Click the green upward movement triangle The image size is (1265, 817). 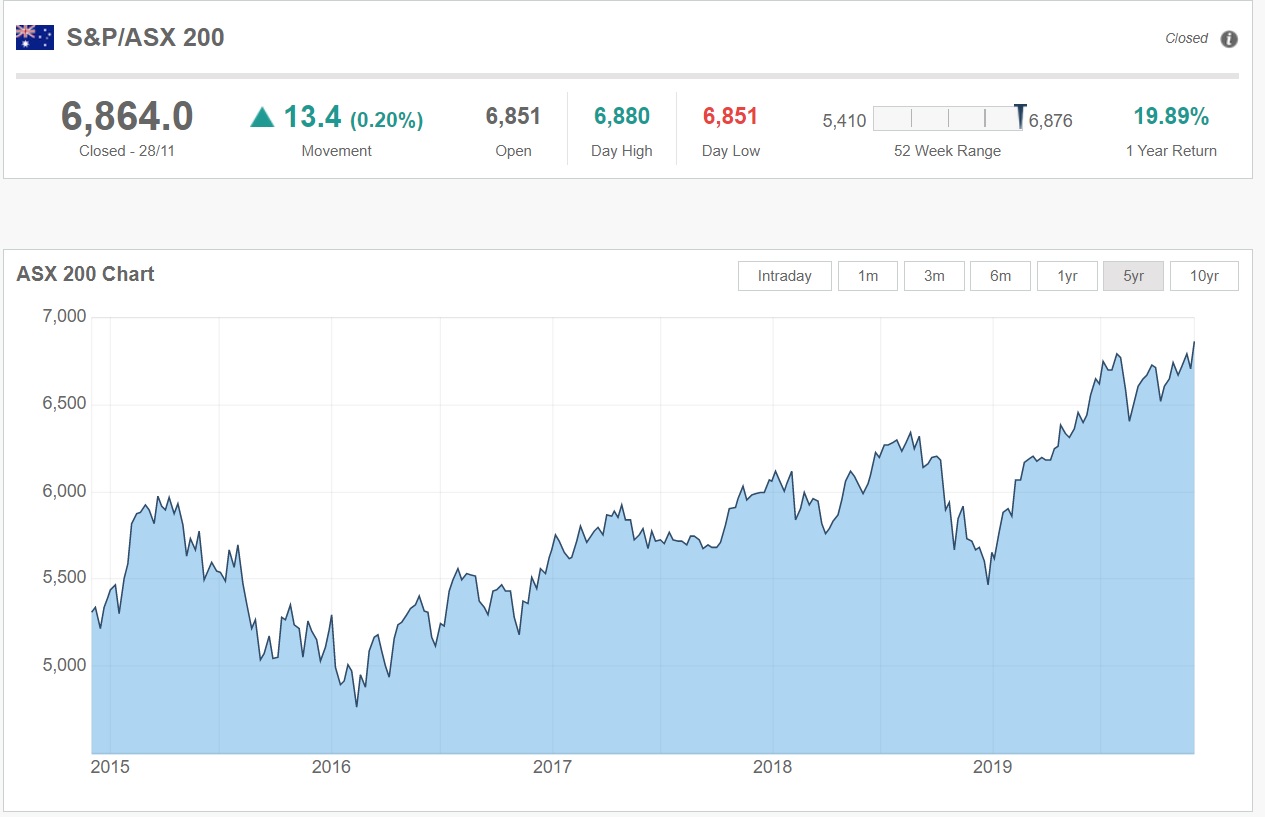(x=262, y=118)
